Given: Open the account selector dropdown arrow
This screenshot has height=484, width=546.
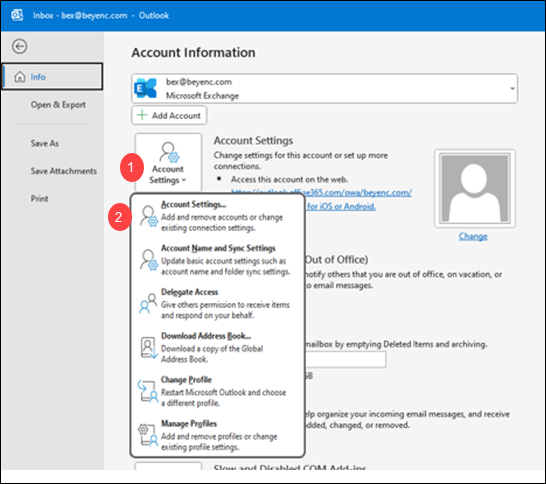Looking at the screenshot, I should (x=513, y=88).
